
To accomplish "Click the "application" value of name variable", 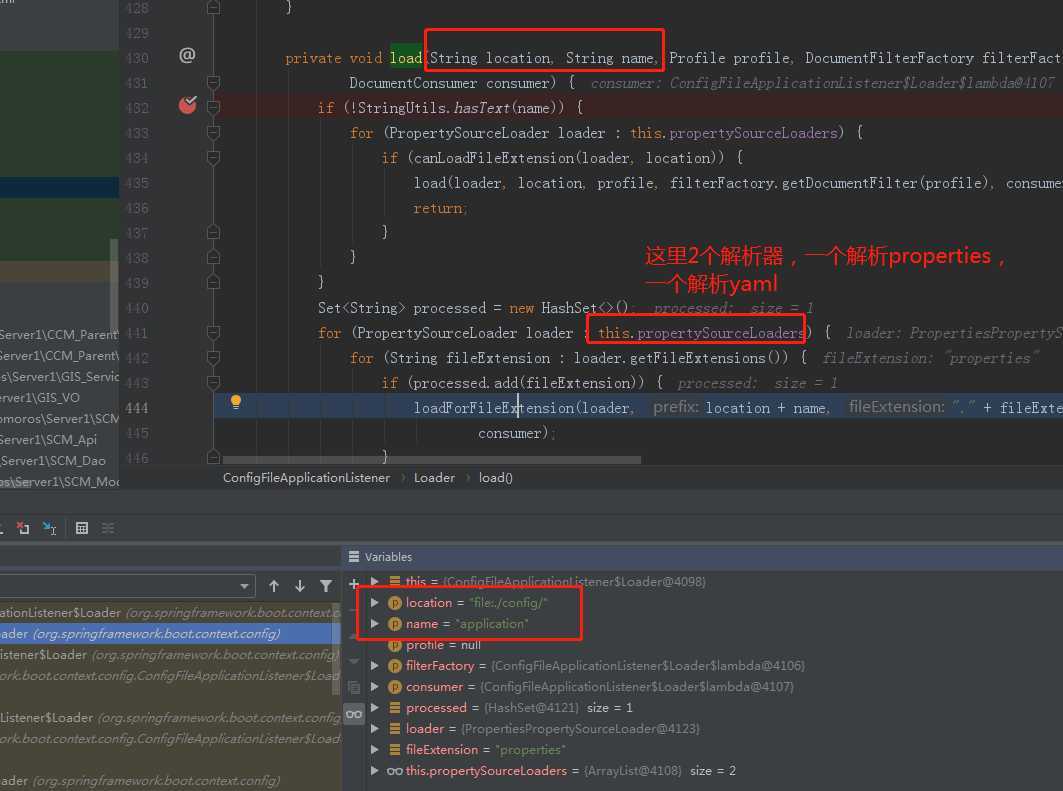I will [492, 624].
